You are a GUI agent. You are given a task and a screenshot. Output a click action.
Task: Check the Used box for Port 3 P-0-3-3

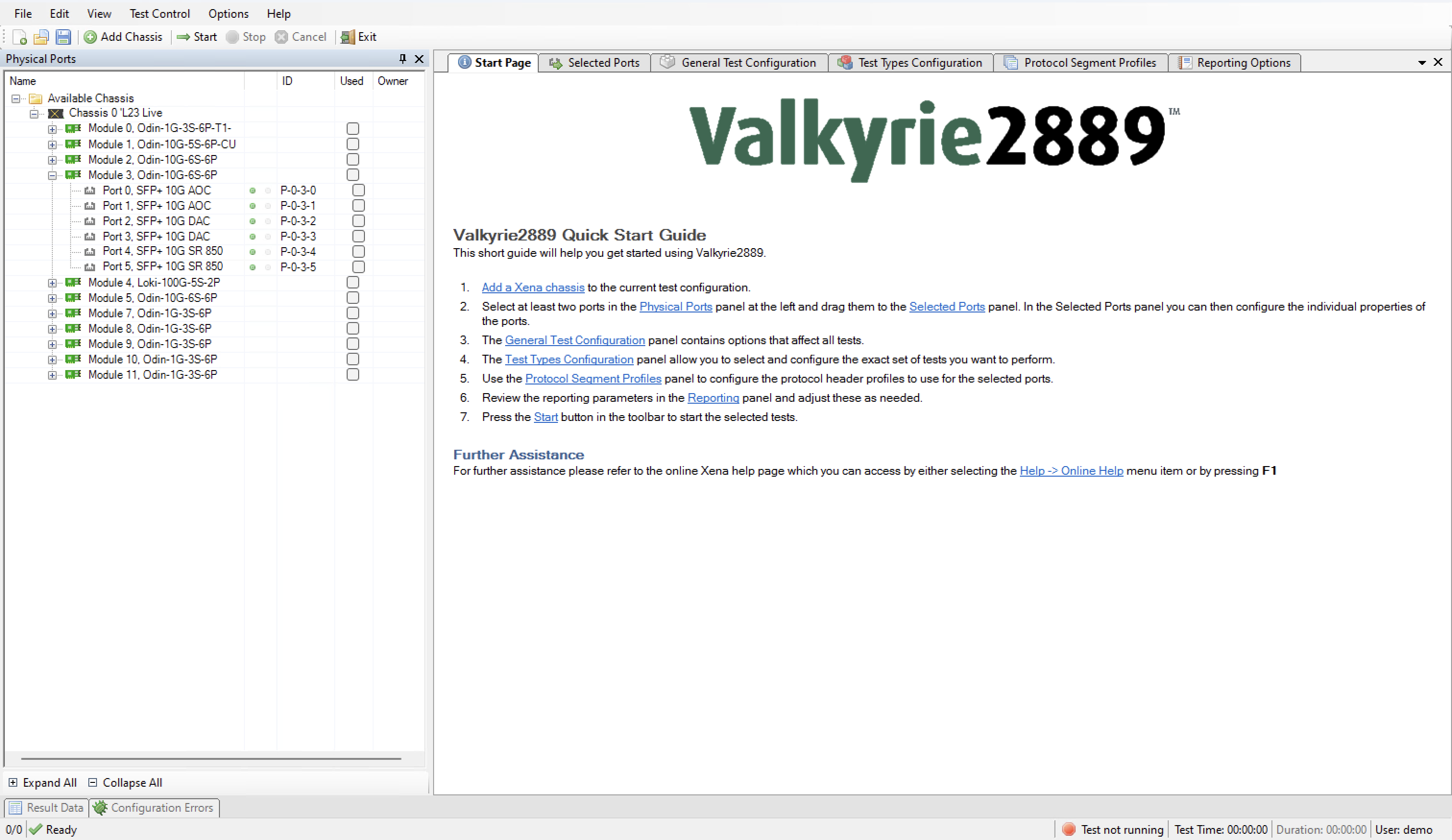359,236
